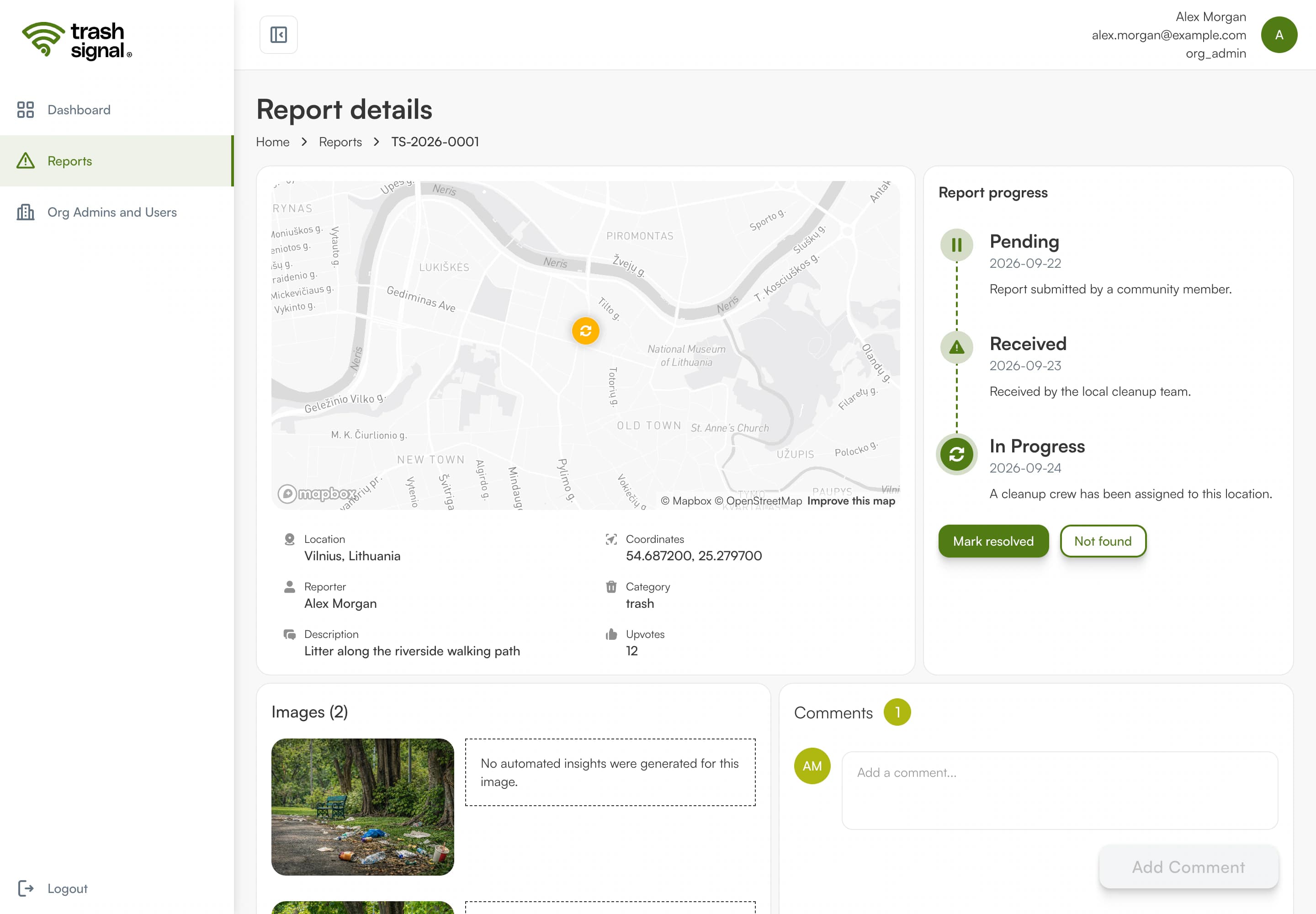The height and width of the screenshot is (914, 1316).
Task: Click the Reports warning triangle icon
Action: [25, 161]
